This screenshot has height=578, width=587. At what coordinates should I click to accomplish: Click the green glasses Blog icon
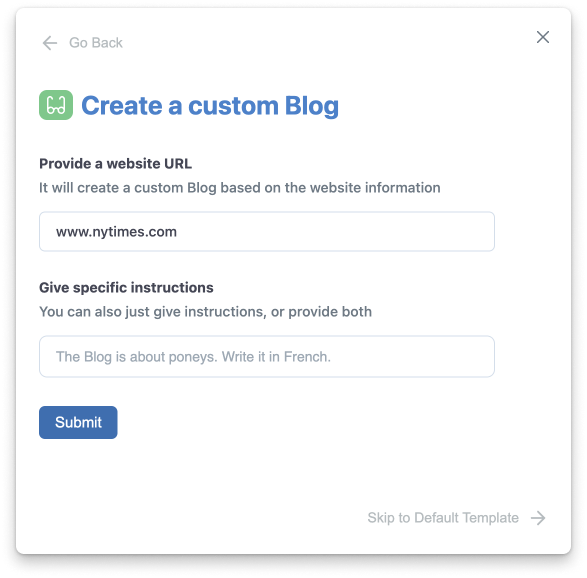click(56, 105)
